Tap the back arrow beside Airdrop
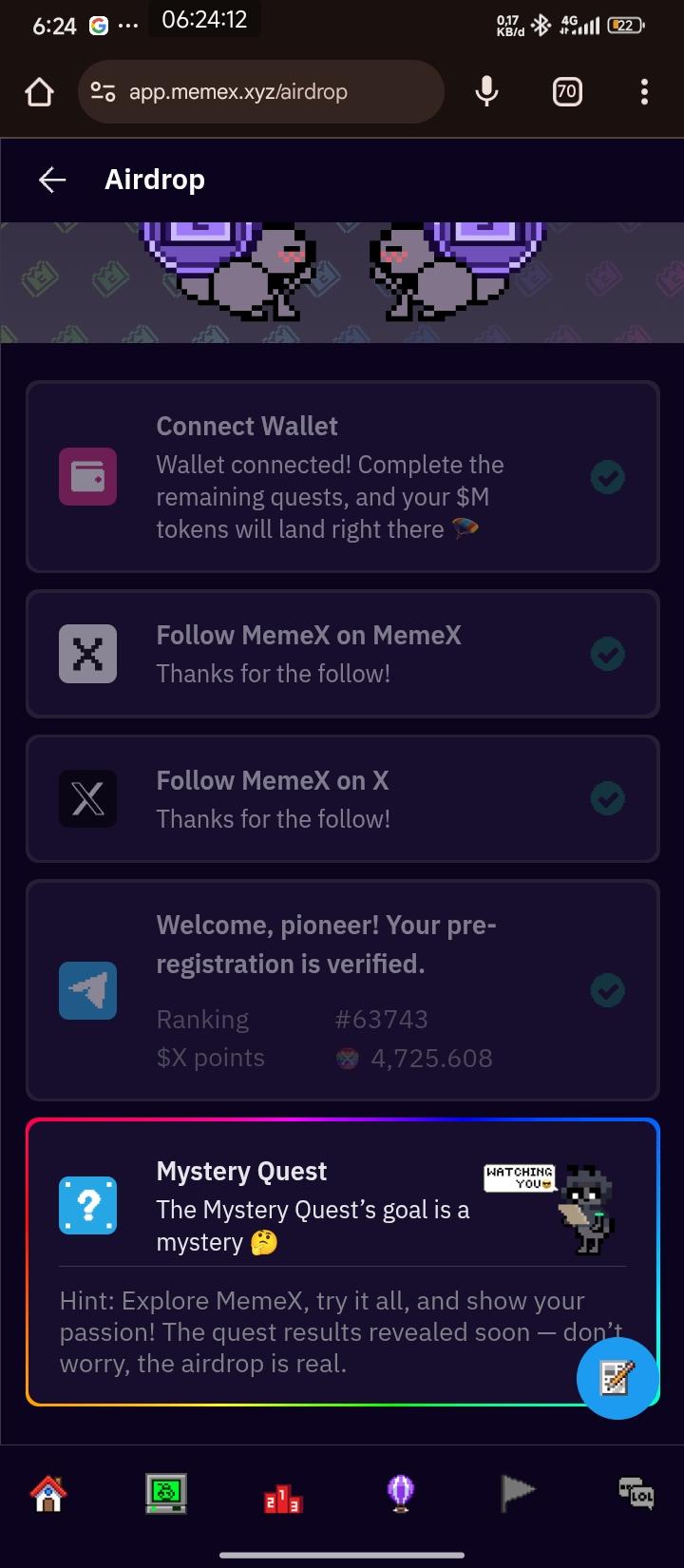This screenshot has height=1568, width=684. (x=52, y=180)
